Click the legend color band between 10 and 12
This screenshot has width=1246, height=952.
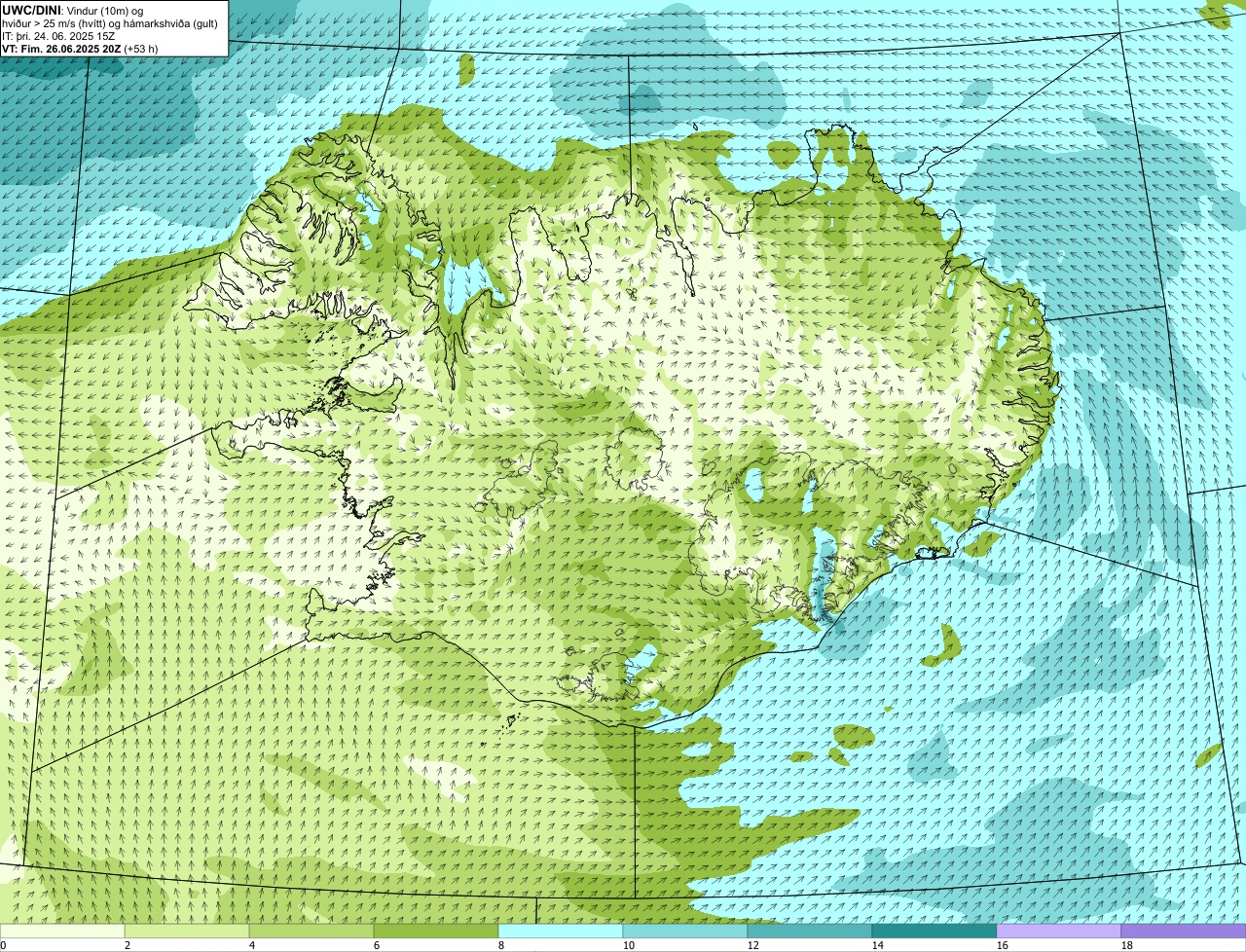pos(685,931)
